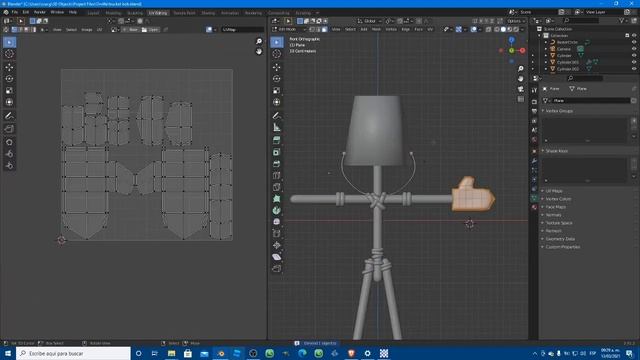Switch to the Modeling workspace tab

point(113,13)
